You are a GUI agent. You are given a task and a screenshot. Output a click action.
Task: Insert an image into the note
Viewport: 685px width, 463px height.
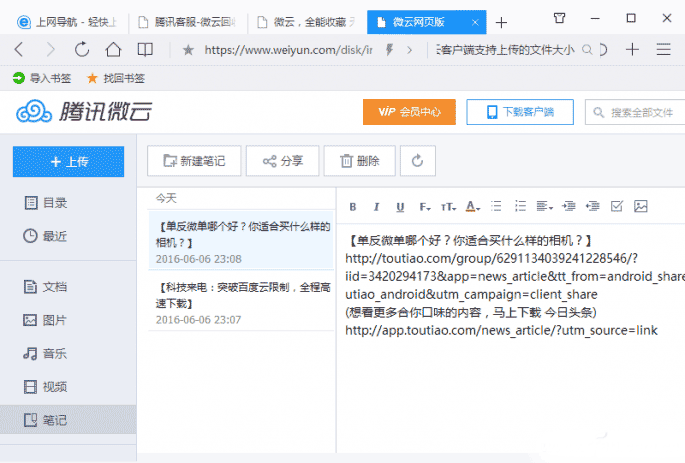(640, 206)
